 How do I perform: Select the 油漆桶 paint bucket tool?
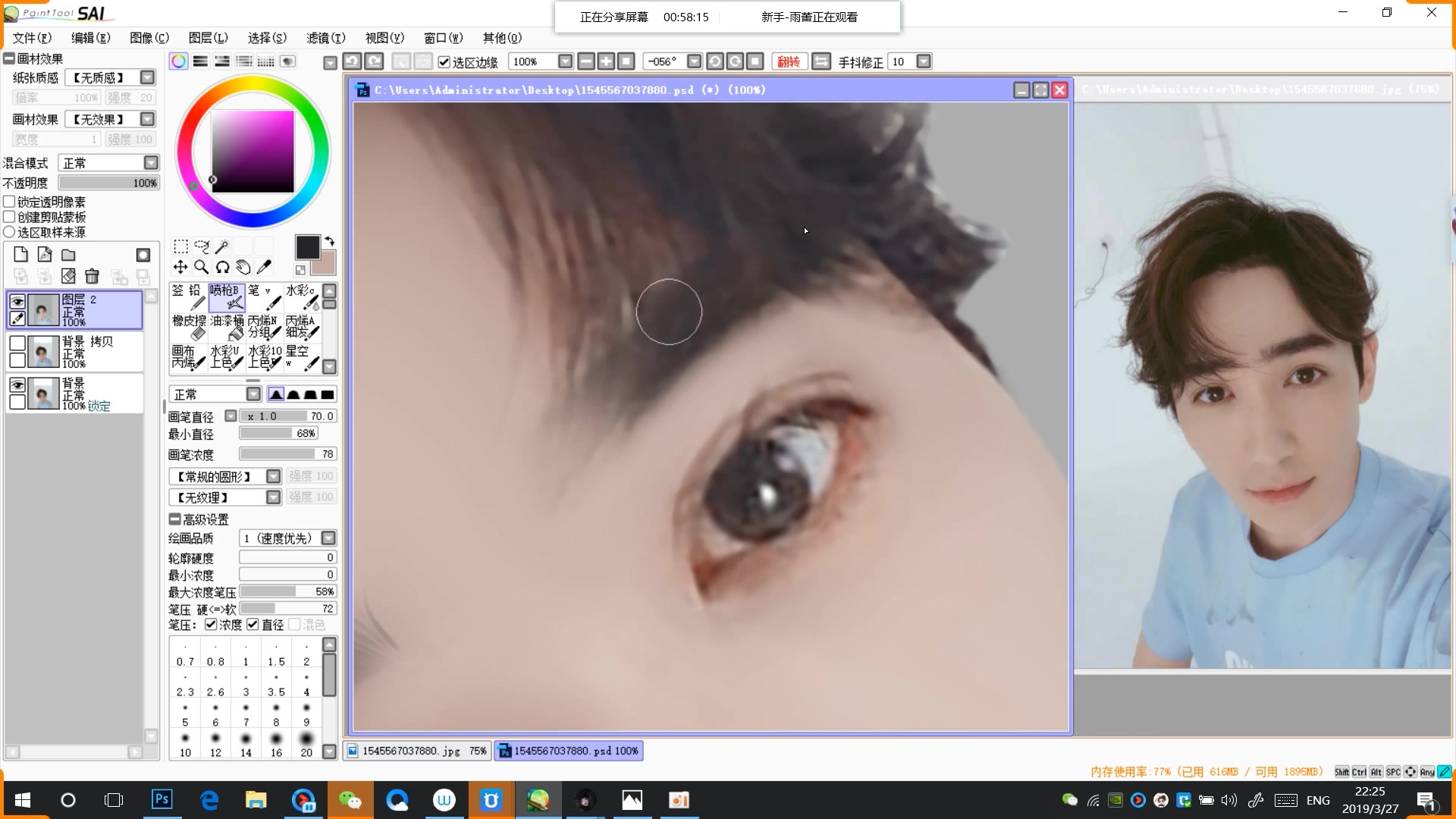(x=227, y=328)
